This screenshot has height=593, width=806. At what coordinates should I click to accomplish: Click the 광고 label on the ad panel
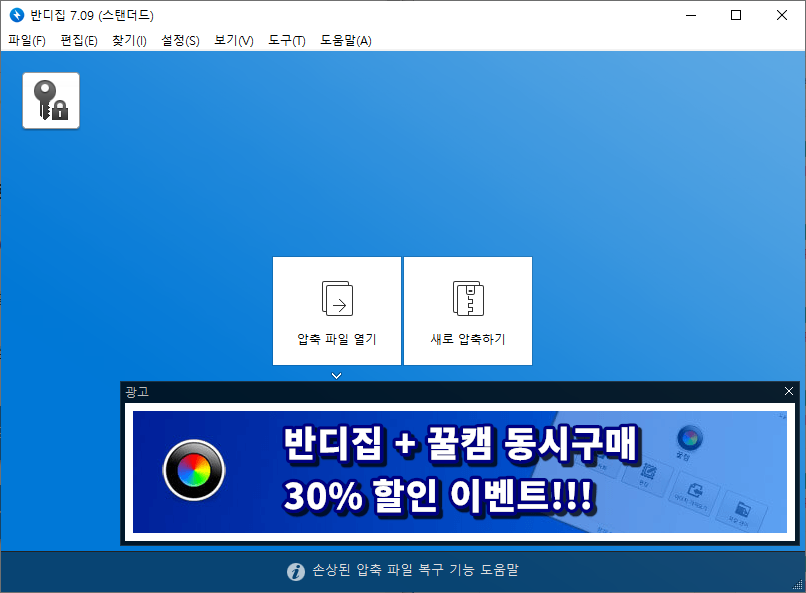(x=137, y=392)
